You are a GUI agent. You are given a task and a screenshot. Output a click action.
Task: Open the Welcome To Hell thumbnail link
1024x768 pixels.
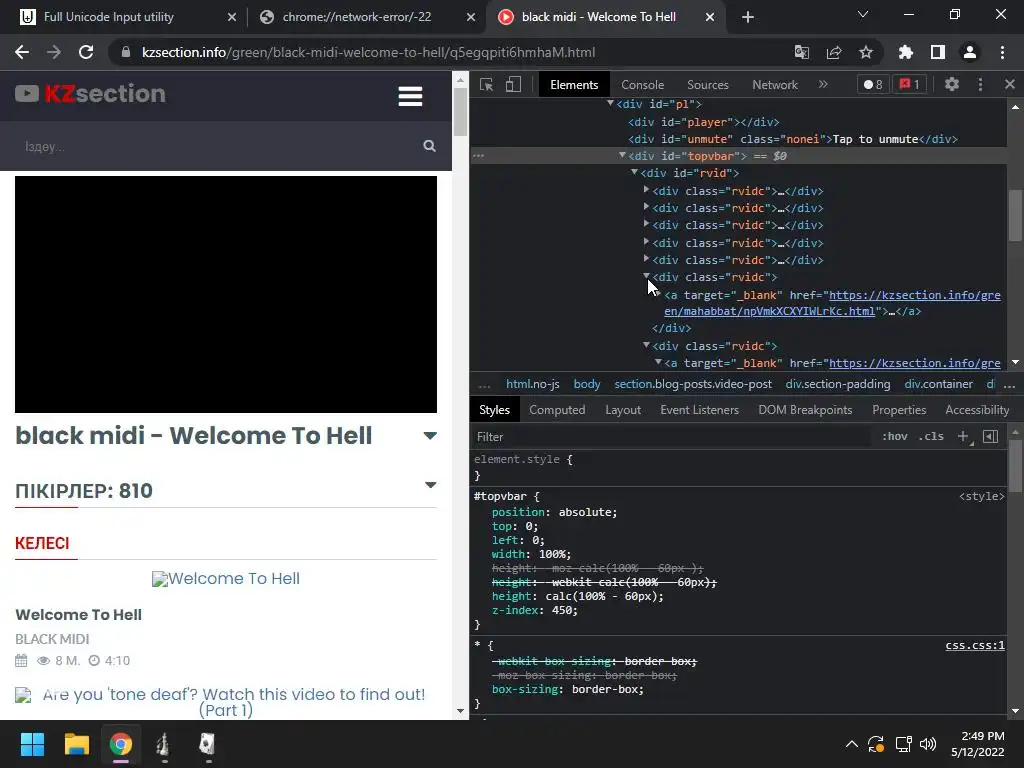226,579
